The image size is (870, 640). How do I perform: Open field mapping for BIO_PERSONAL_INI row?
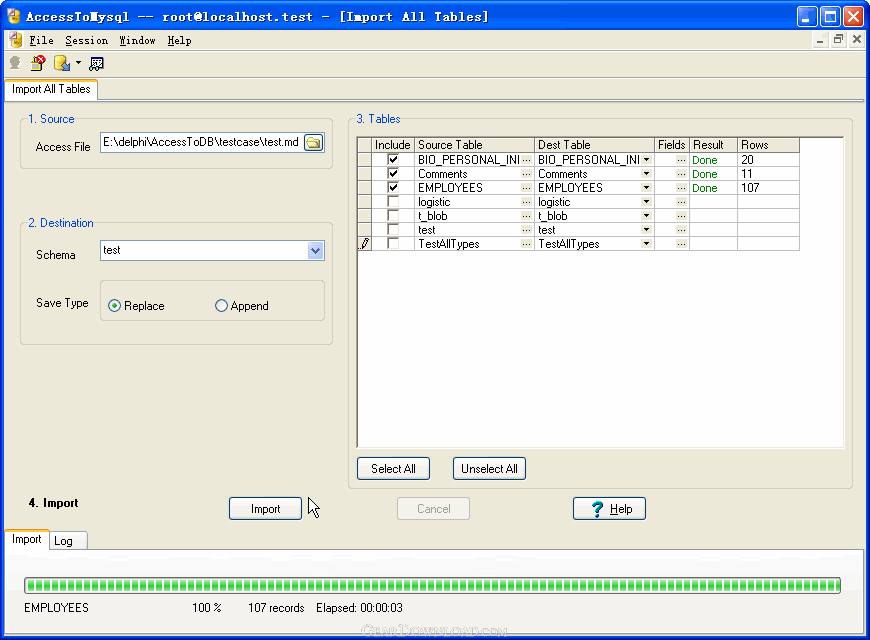coord(681,160)
